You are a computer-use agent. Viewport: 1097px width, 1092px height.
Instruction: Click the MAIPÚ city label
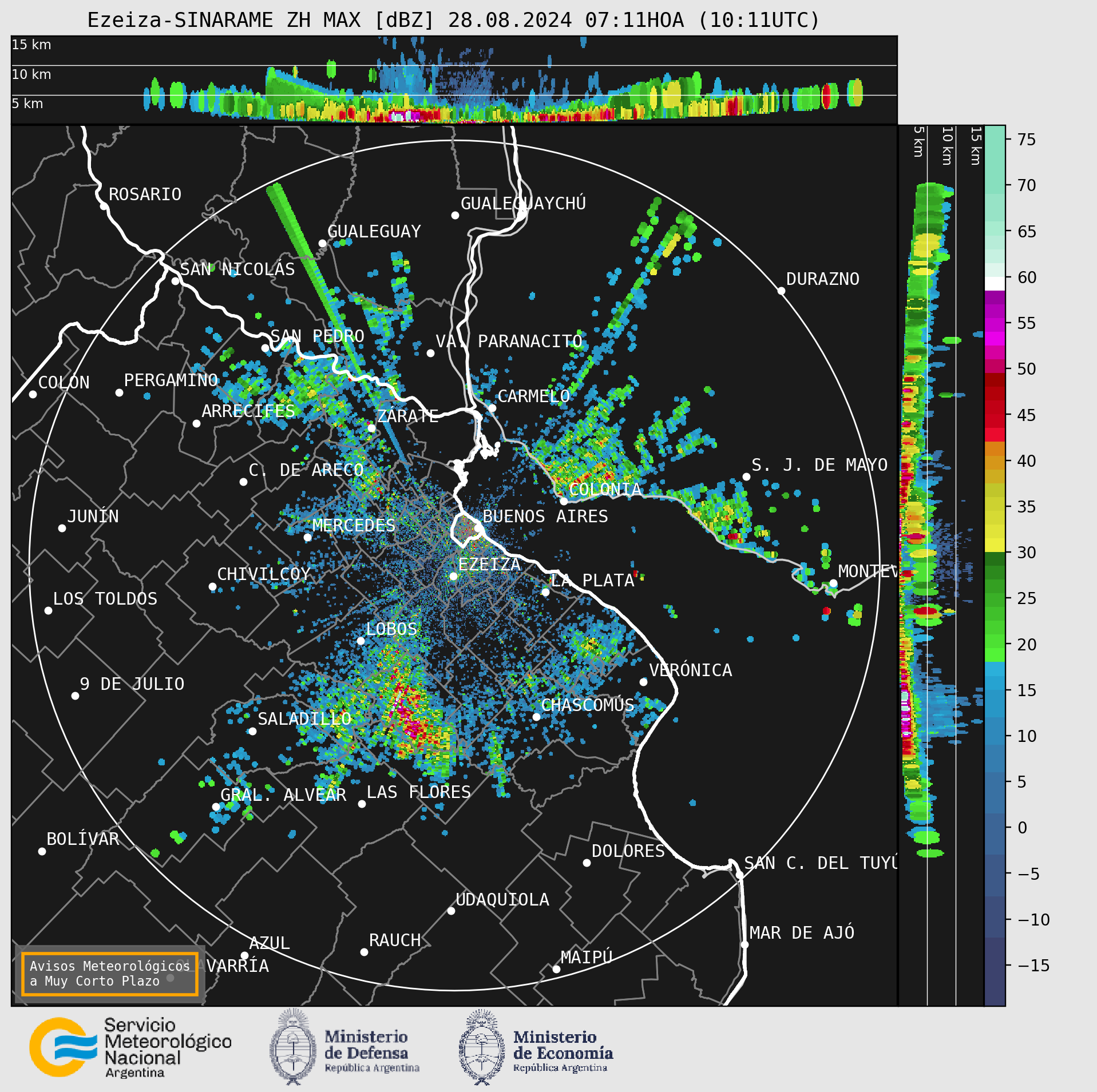click(x=586, y=957)
